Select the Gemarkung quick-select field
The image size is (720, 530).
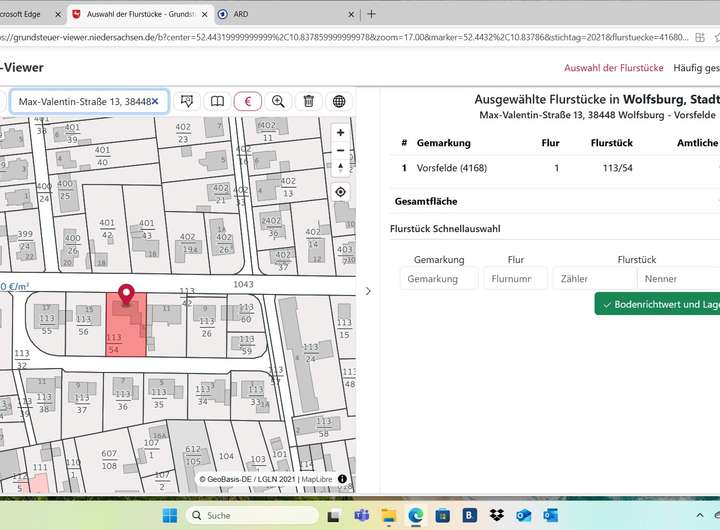(x=438, y=279)
